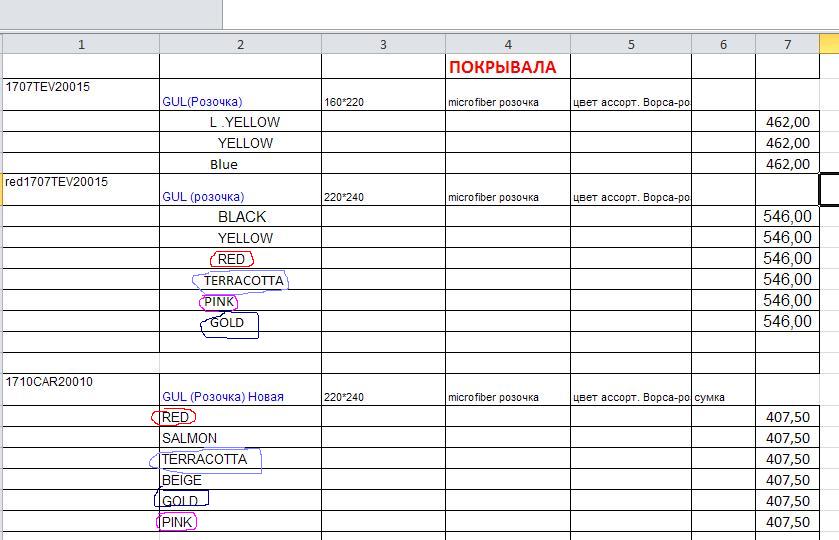Select price 546,00 in BLACK row
Viewport: 839px width, 540px height.
point(788,216)
